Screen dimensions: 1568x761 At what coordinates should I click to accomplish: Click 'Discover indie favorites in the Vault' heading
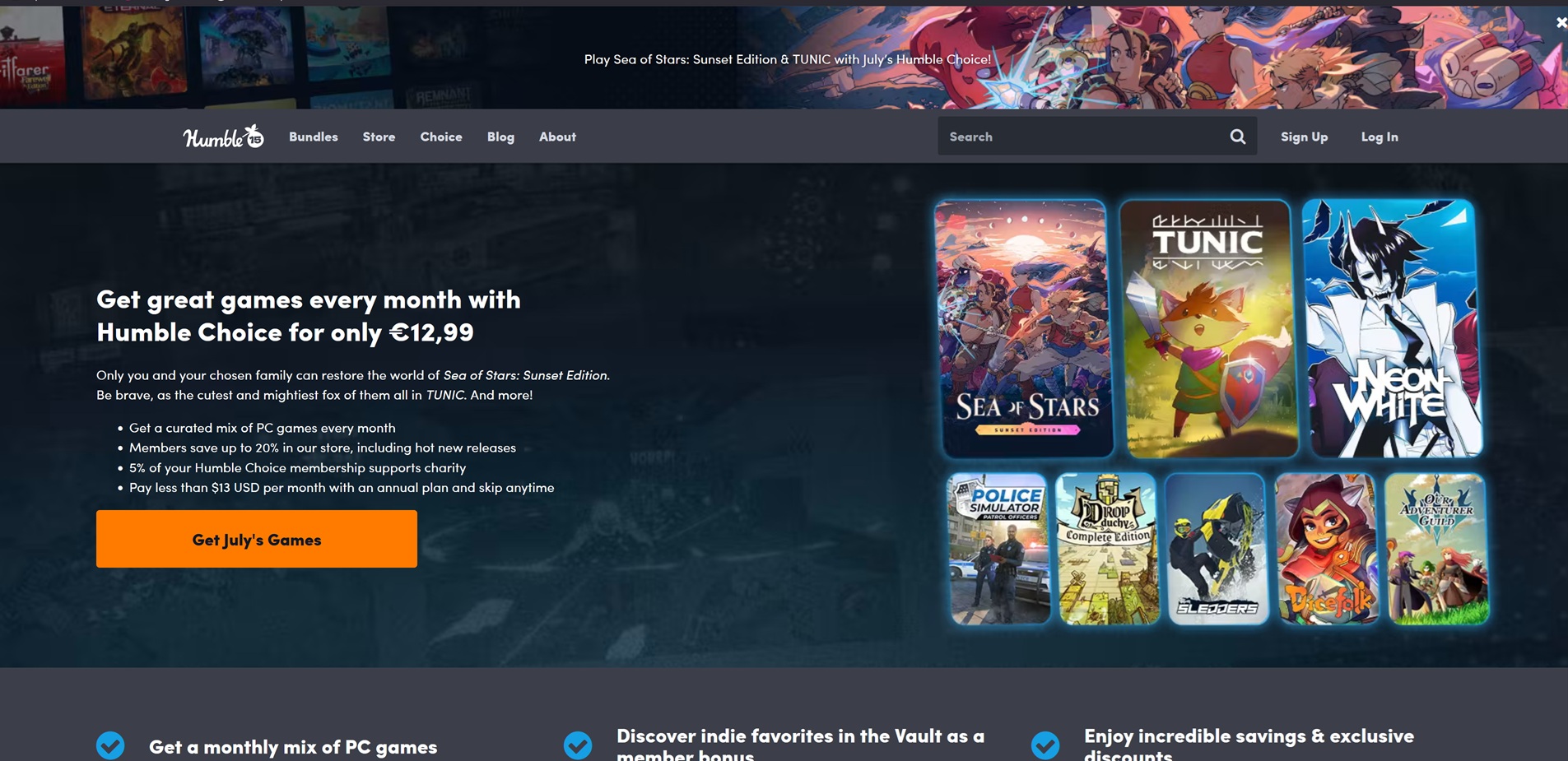[x=800, y=745]
